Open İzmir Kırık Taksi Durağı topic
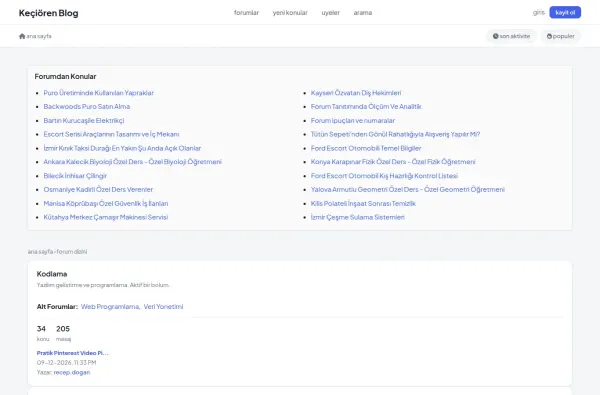This screenshot has height=395, width=600. pyautogui.click(x=122, y=148)
